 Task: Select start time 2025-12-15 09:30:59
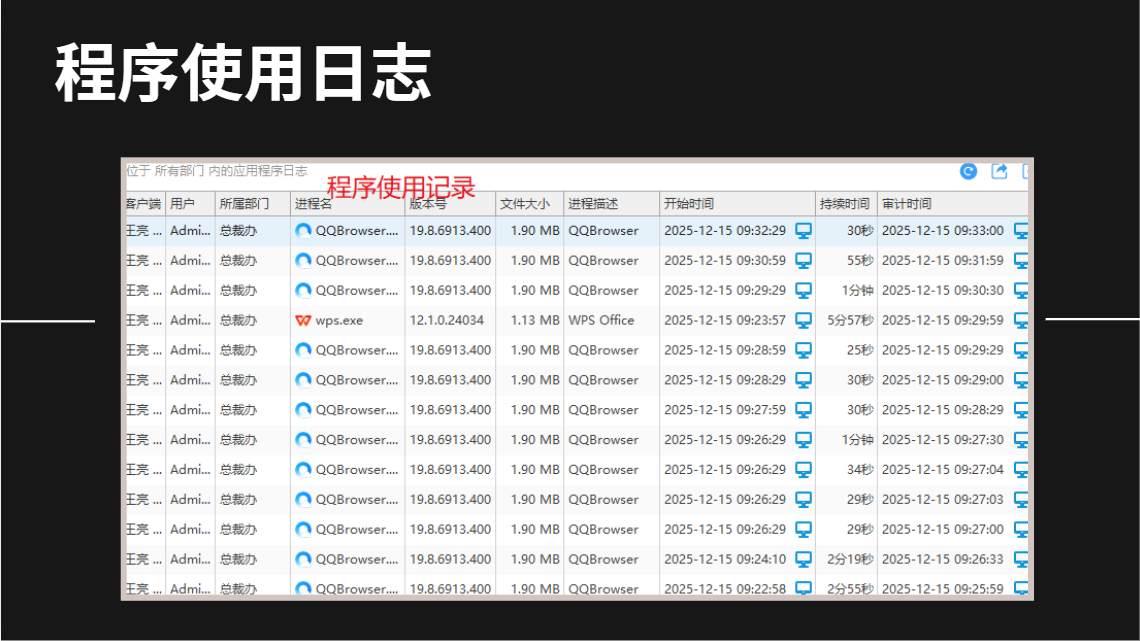[x=725, y=261]
